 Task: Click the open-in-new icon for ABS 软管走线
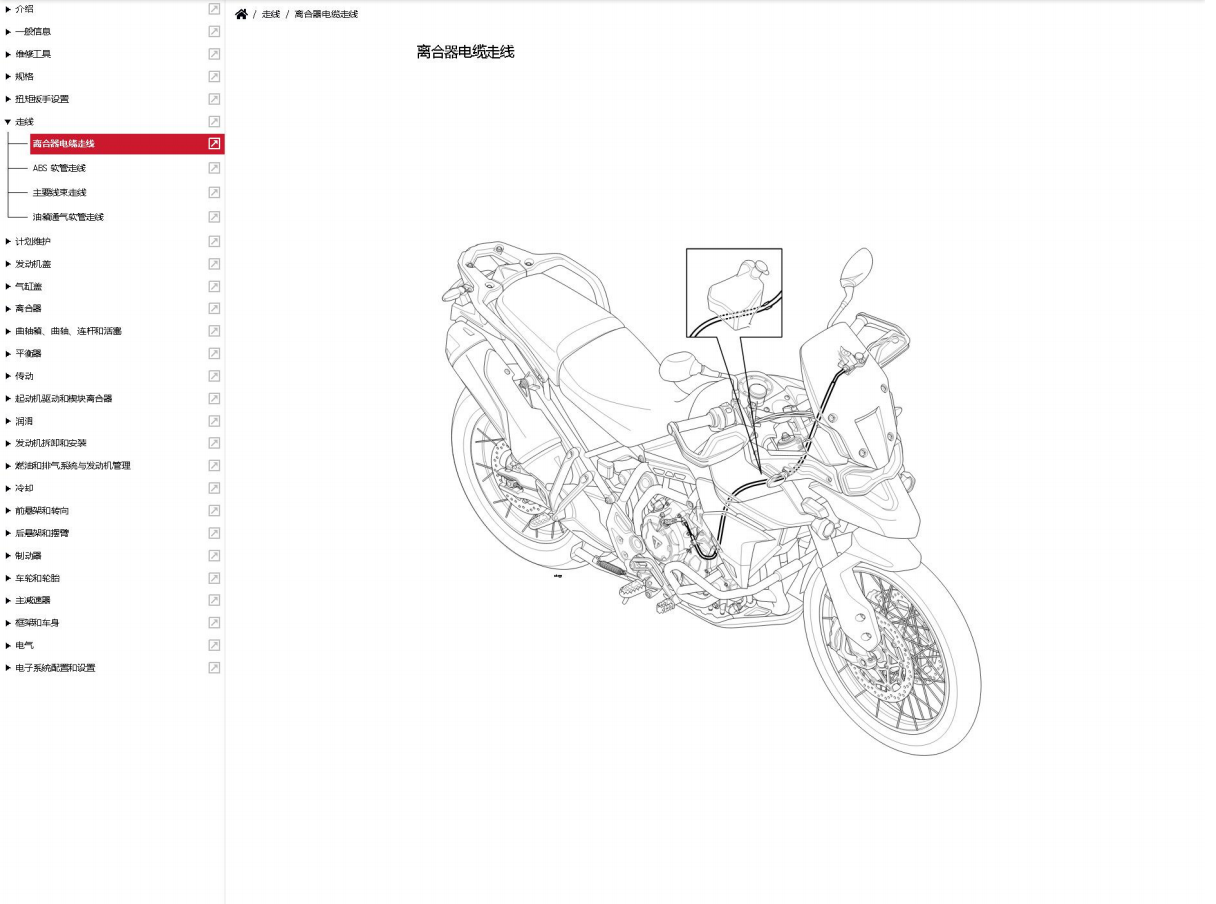point(214,168)
